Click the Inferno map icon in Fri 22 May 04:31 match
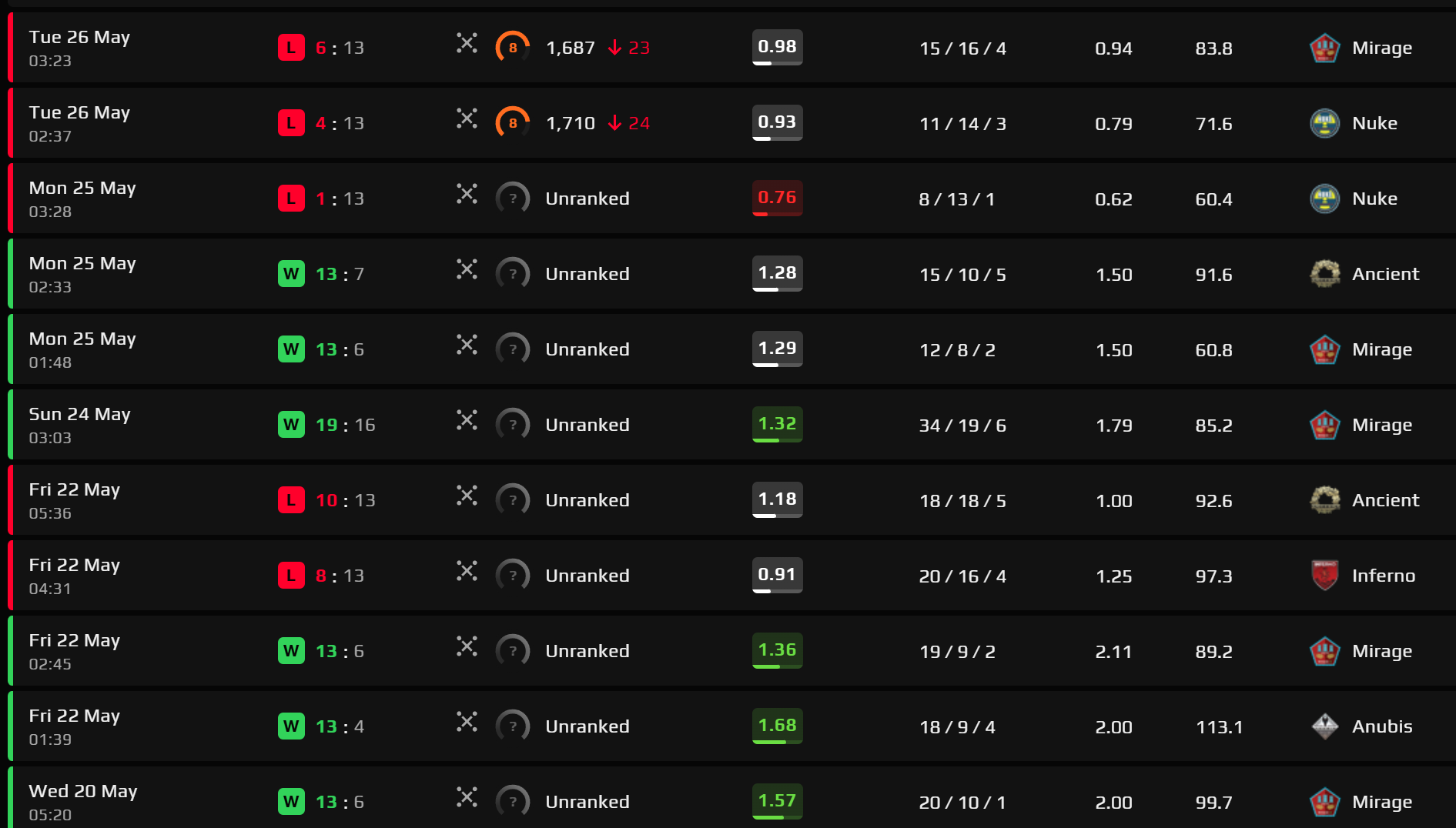The image size is (1456, 828). (x=1324, y=576)
